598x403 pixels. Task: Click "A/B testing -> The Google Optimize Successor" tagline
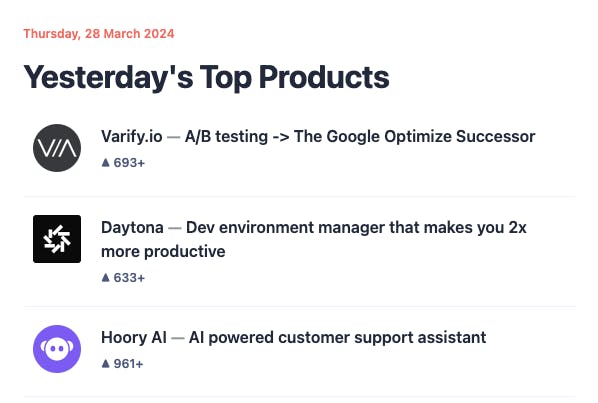tap(360, 136)
